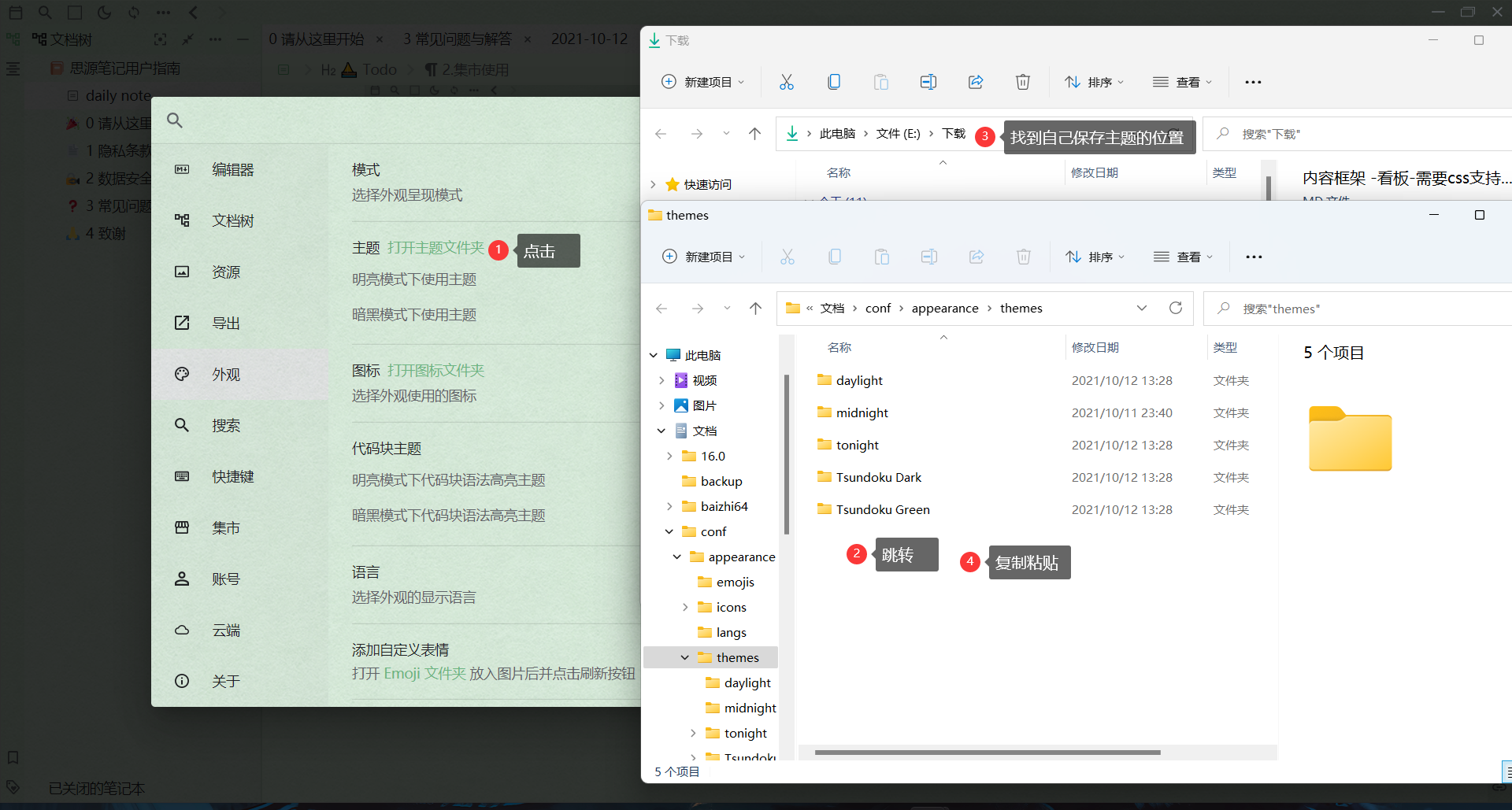Click the Cut scissors icon in Explorer toolbar
The image size is (1512, 810).
pyautogui.click(x=787, y=81)
